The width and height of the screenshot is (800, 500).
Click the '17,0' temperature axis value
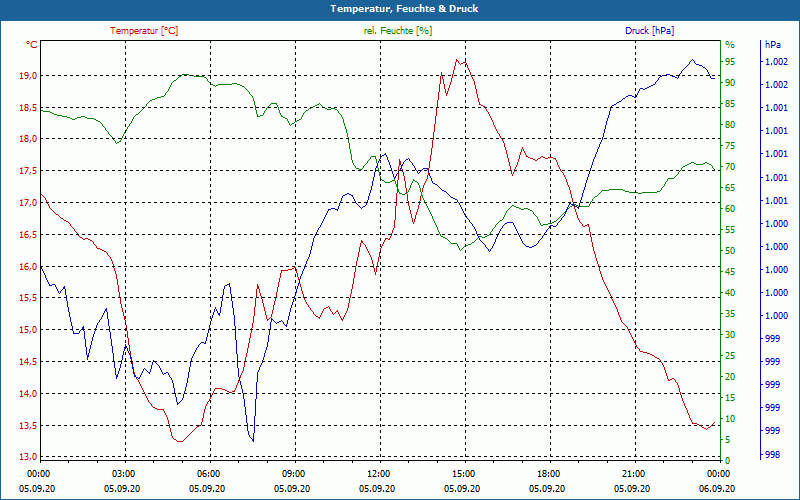(29, 203)
